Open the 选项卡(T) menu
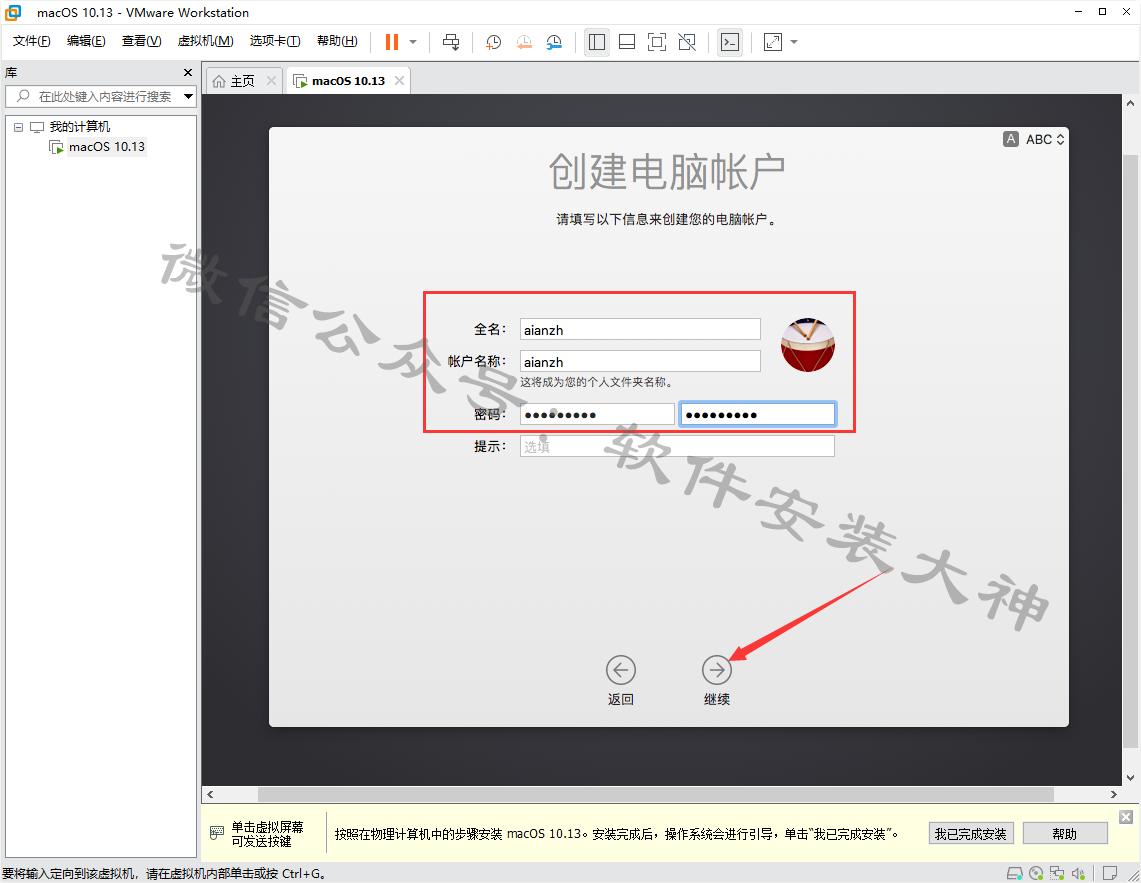 pyautogui.click(x=275, y=41)
